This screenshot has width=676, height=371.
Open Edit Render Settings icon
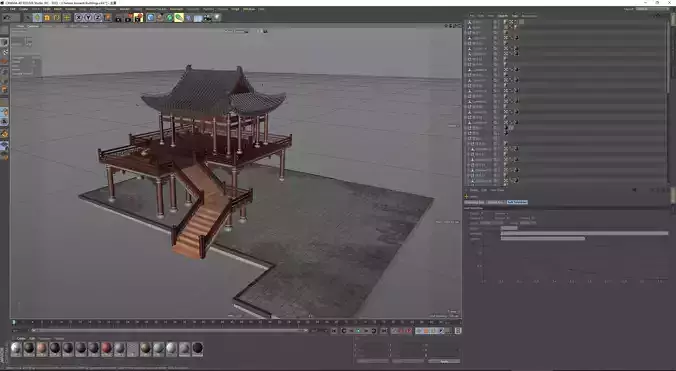click(138, 18)
